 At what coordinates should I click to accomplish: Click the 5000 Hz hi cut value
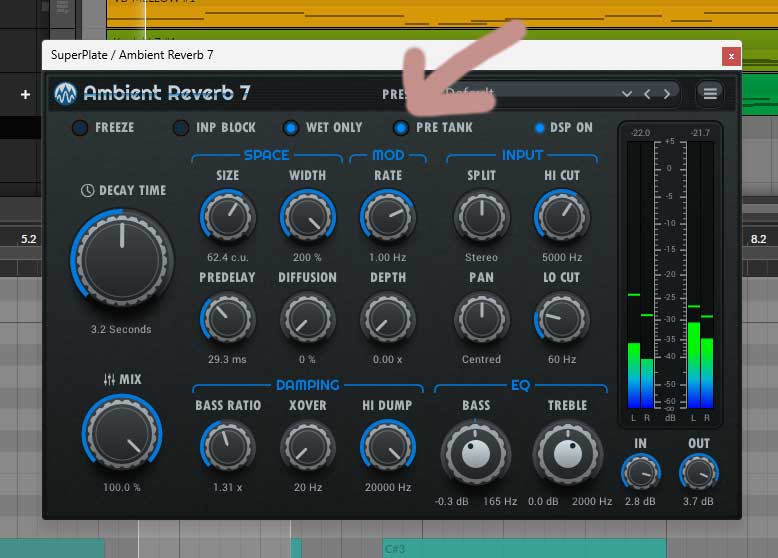tap(562, 257)
